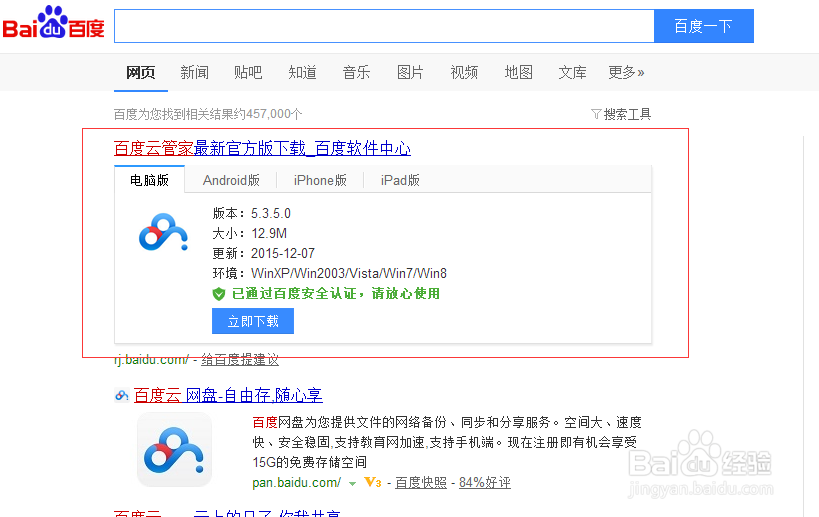Image resolution: width=819 pixels, height=517 pixels.
Task: Open the 百度云 网盘-自由存,随心享 result
Action: (x=228, y=395)
